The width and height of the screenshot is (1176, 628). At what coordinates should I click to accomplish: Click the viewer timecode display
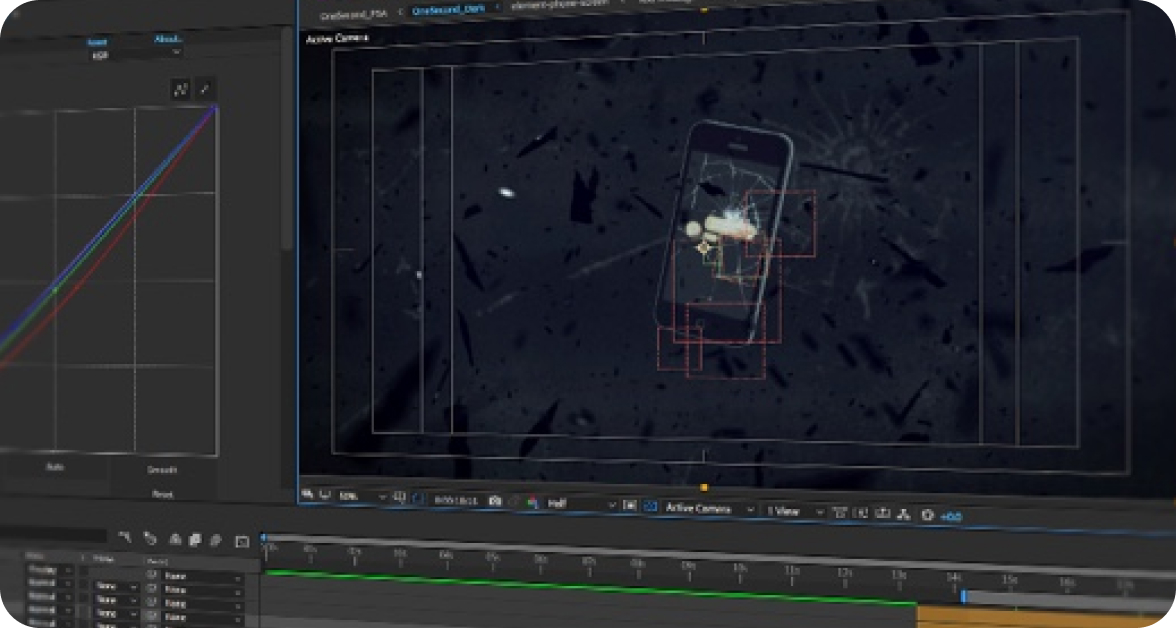click(x=455, y=500)
